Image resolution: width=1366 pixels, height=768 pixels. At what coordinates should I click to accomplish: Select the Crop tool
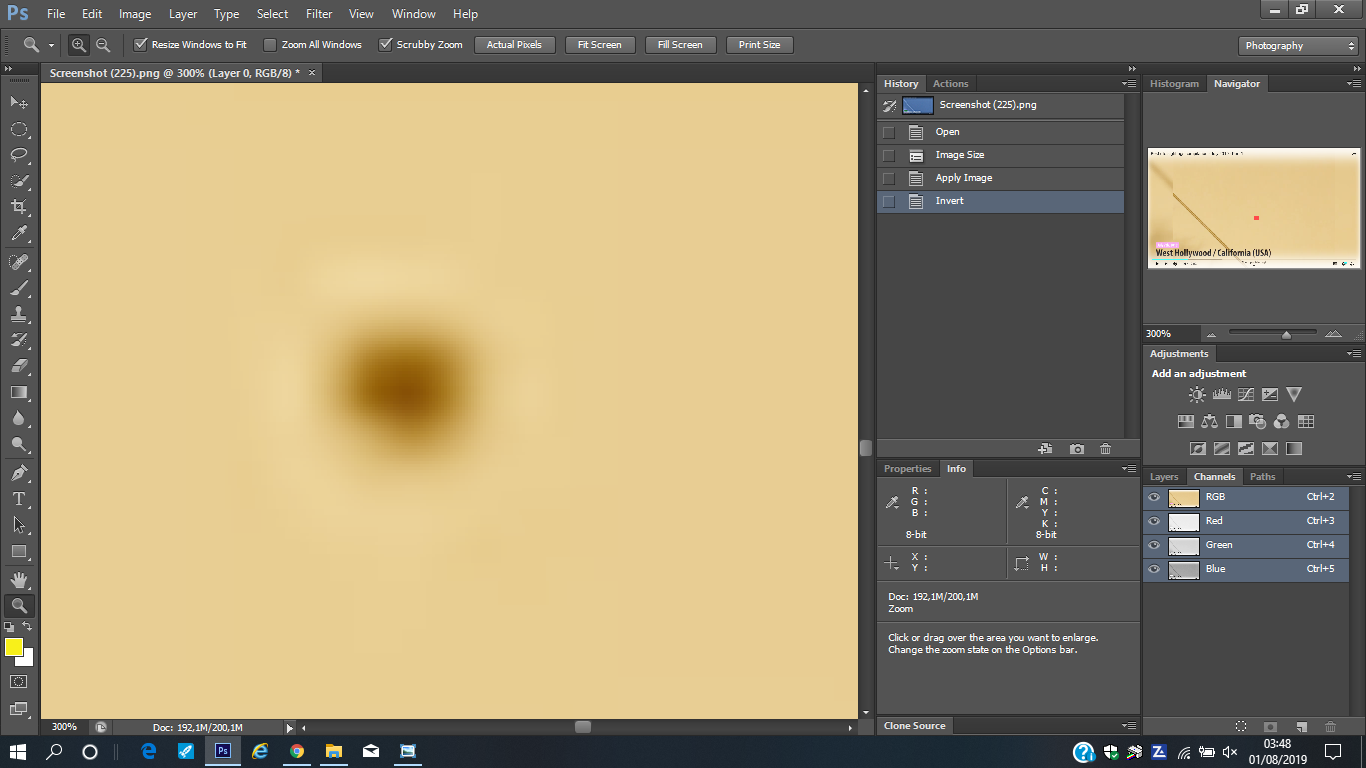[x=18, y=207]
